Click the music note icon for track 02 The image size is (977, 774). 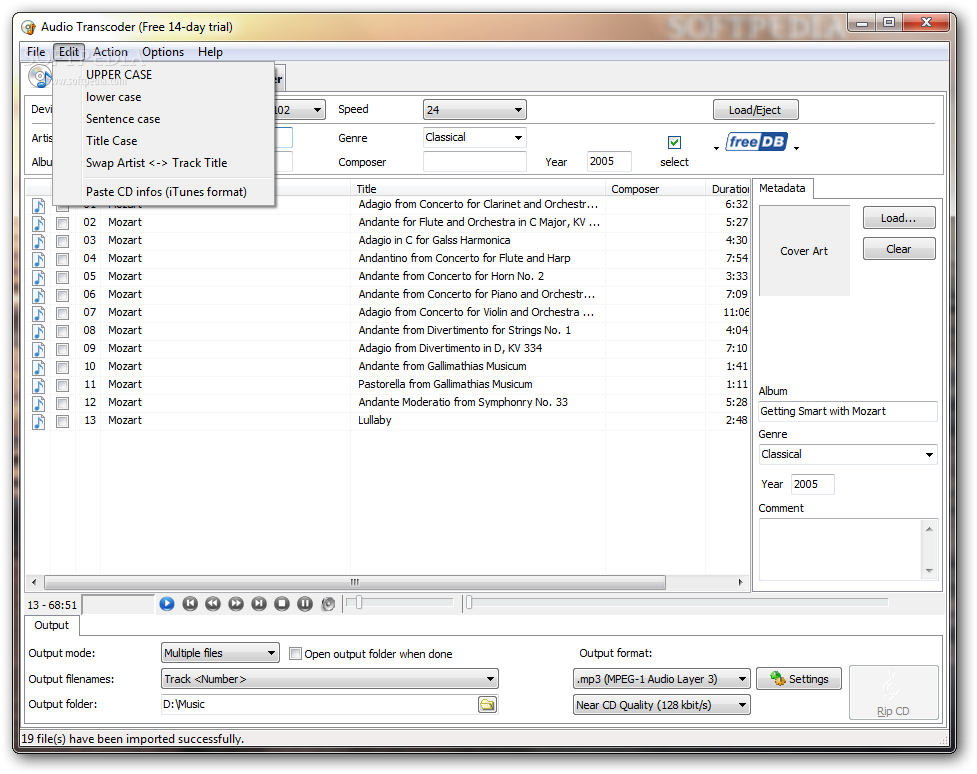[x=39, y=223]
